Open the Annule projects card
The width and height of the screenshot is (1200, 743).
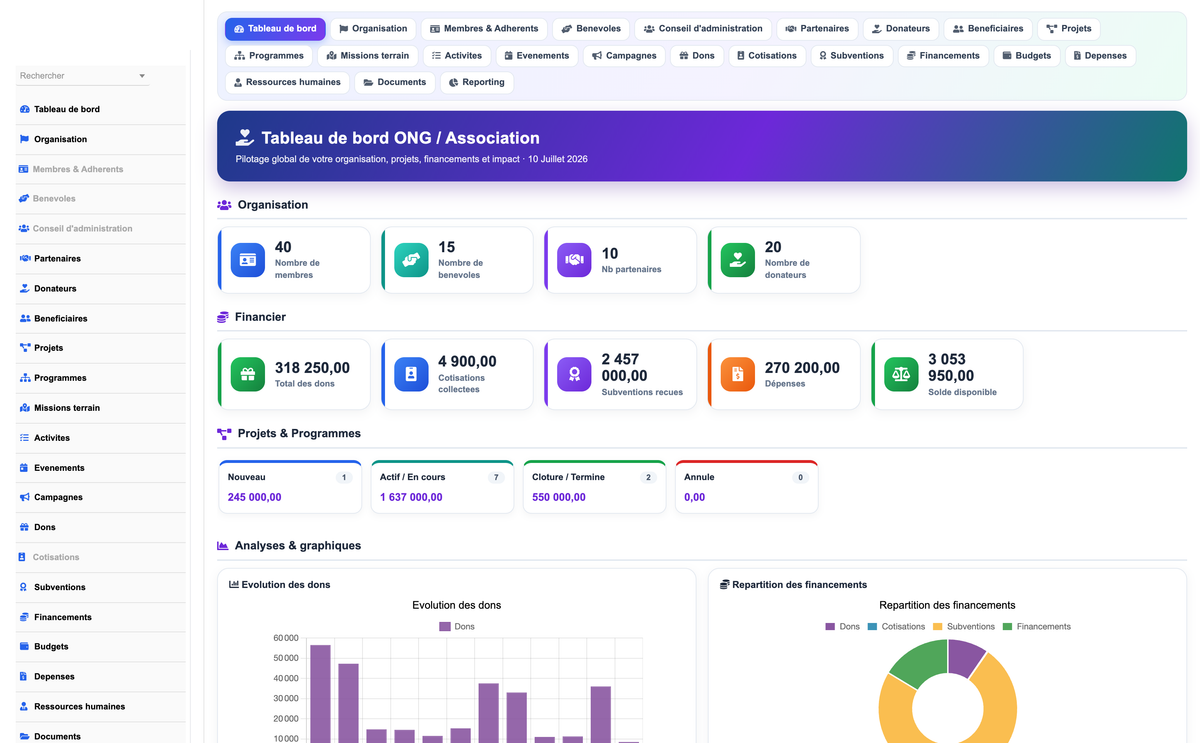[x=746, y=487]
